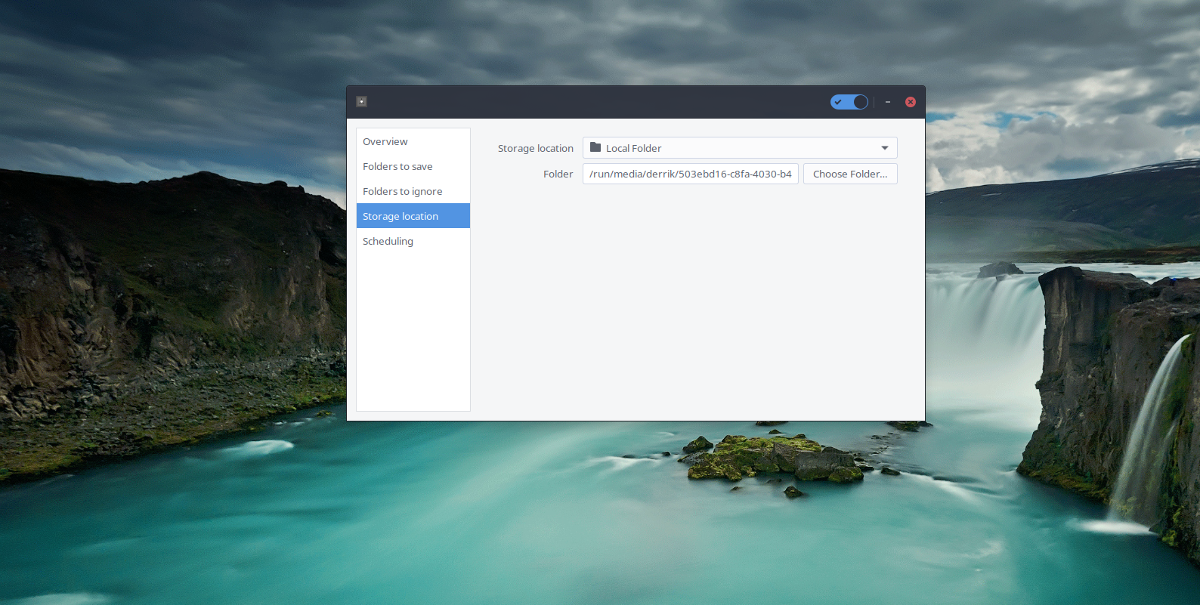Expand the Local Folder storage dropdown
The height and width of the screenshot is (605, 1200).
(x=740, y=148)
